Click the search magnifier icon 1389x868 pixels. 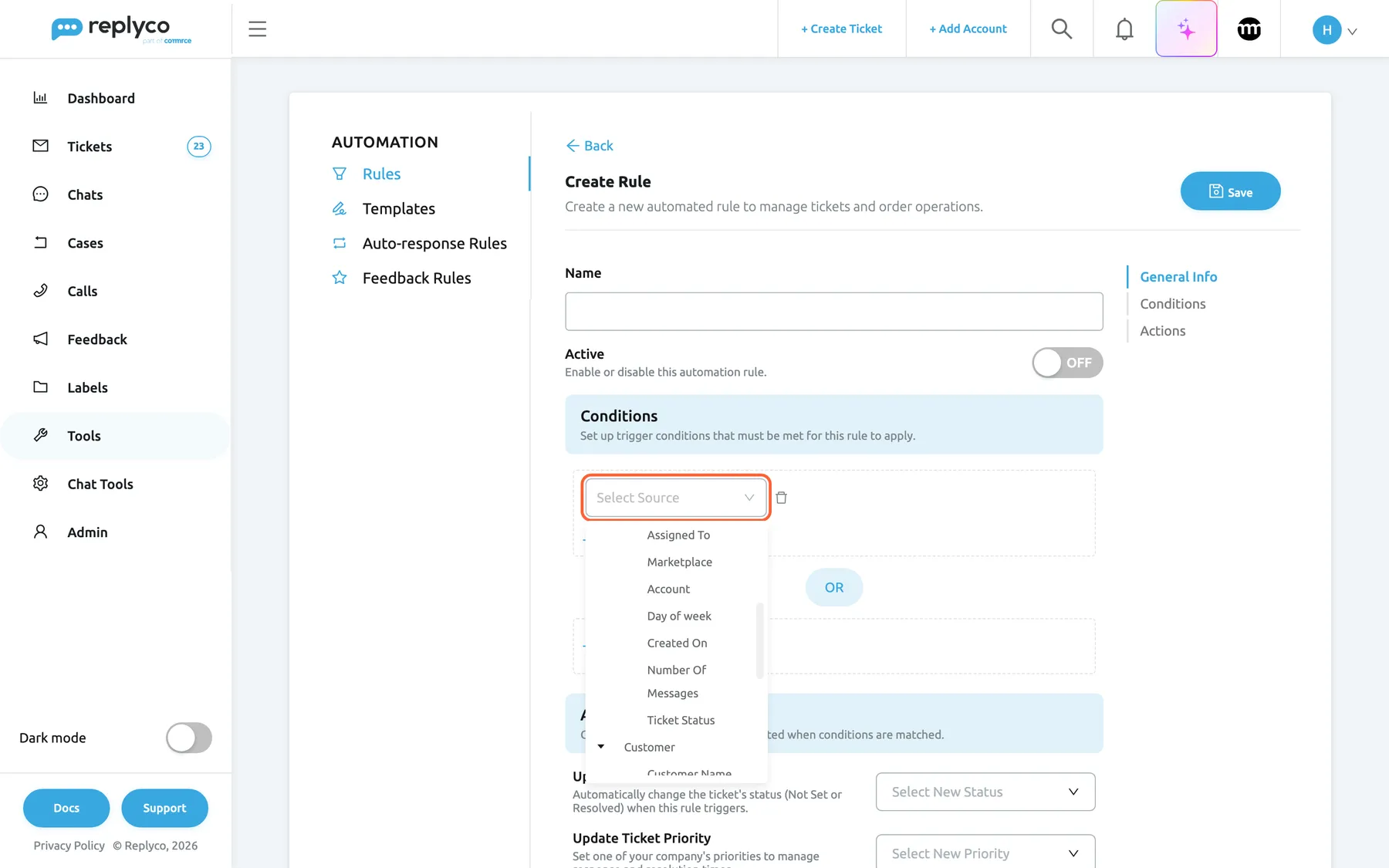[x=1062, y=29]
